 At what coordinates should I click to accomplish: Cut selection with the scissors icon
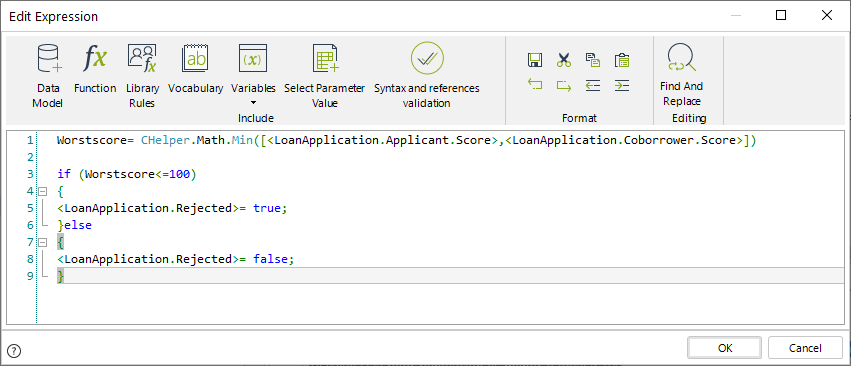[564, 60]
